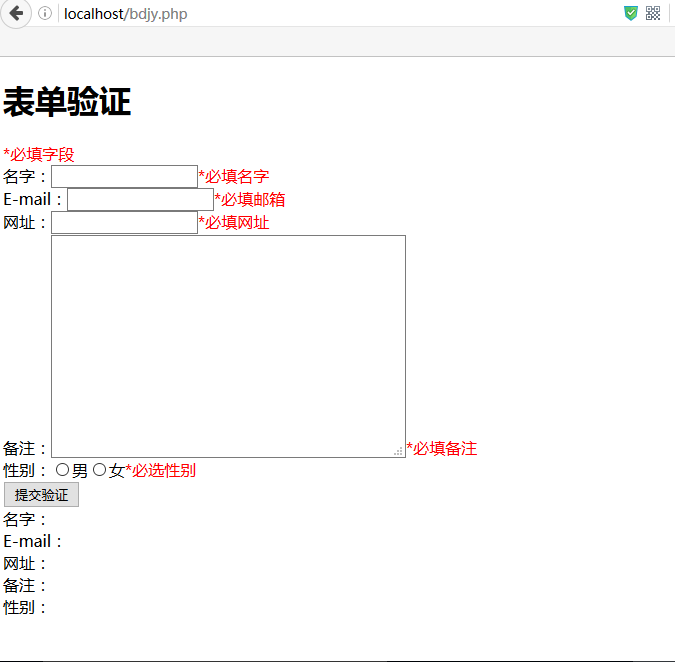Focus the 网址 text input
This screenshot has width=675, height=662.
point(124,223)
